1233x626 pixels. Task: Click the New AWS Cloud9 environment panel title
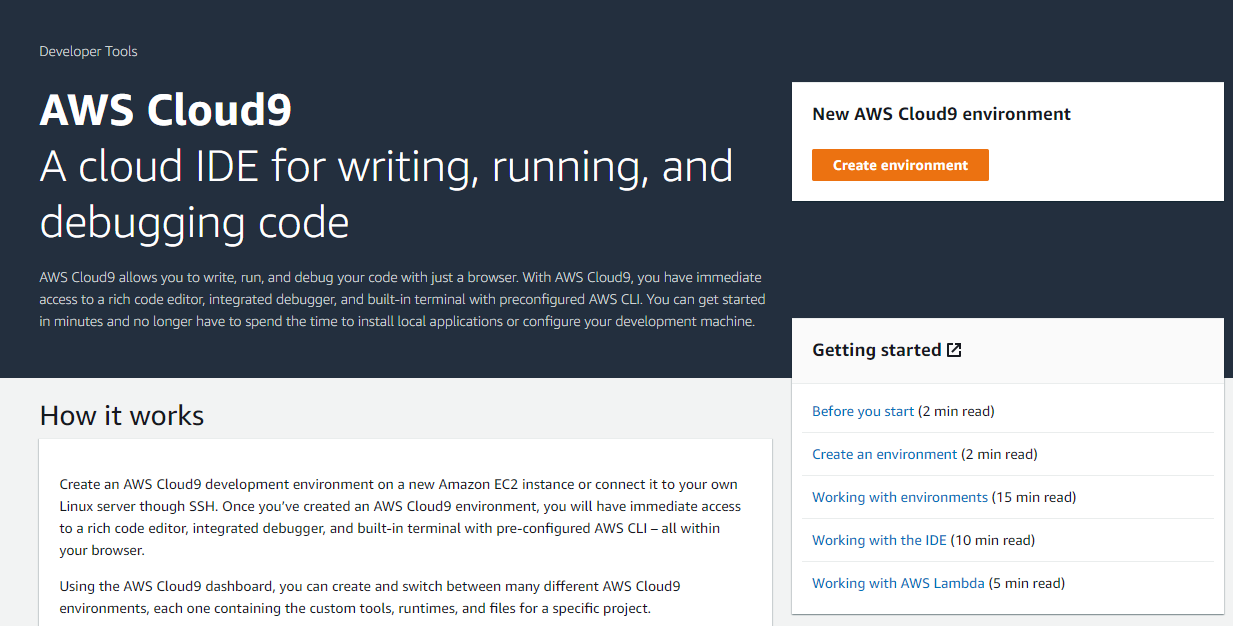941,113
